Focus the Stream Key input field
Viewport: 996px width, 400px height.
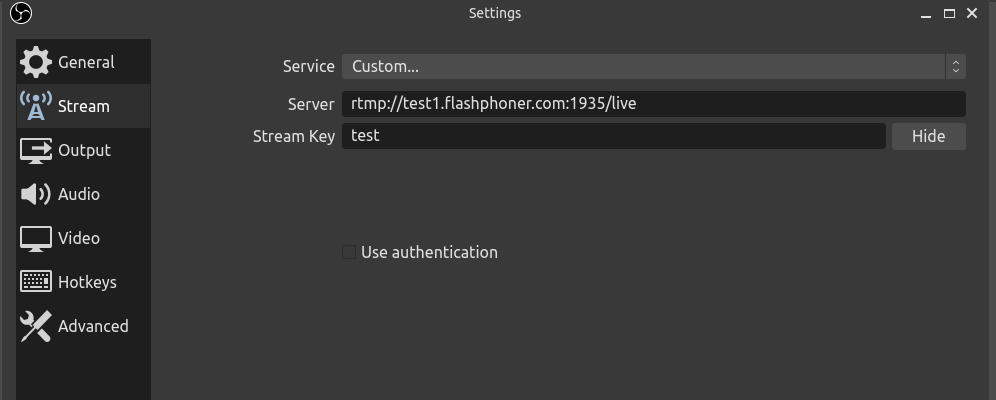[x=613, y=136]
